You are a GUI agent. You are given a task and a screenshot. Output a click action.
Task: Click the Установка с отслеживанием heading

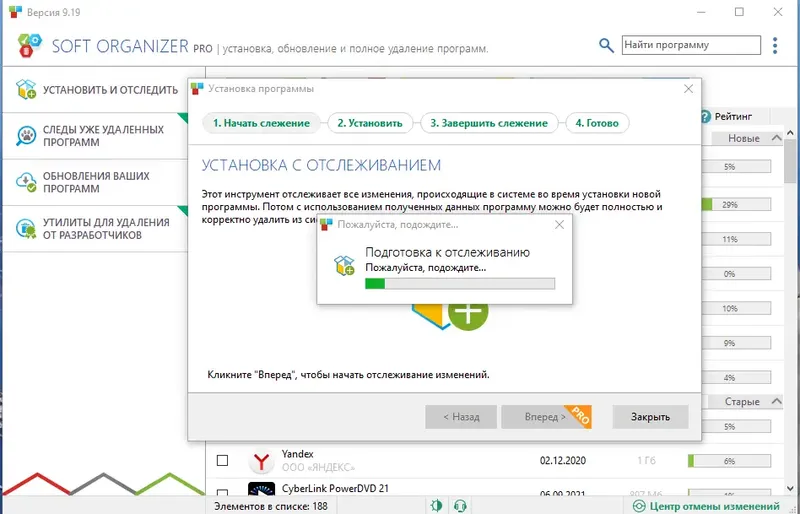point(321,165)
